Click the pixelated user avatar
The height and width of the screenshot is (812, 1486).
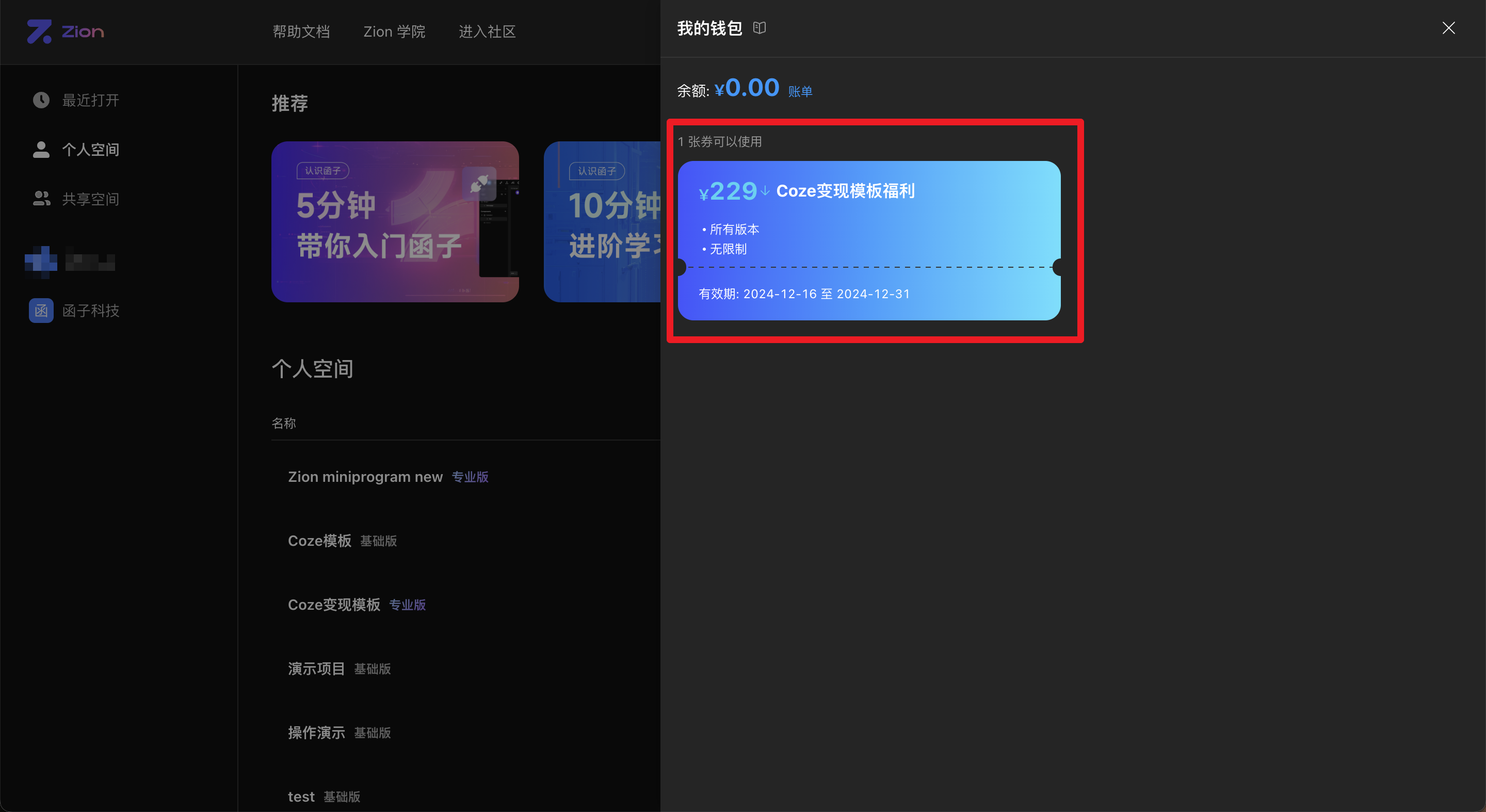(41, 262)
